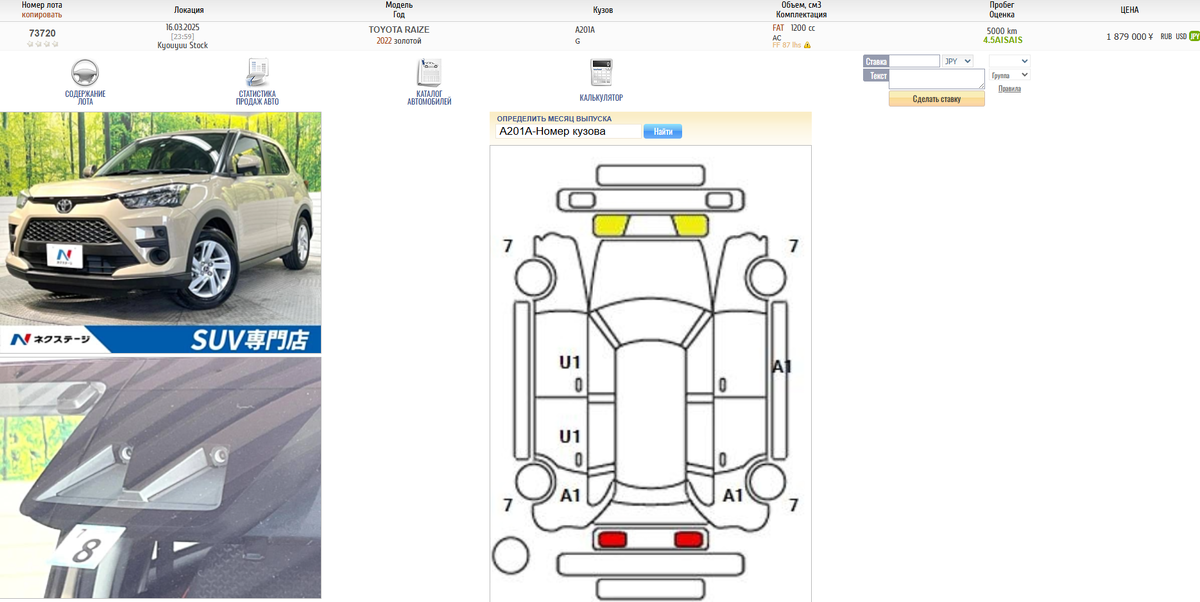1200x602 pixels.
Task: Click lot number 73720
Action: coord(42,33)
